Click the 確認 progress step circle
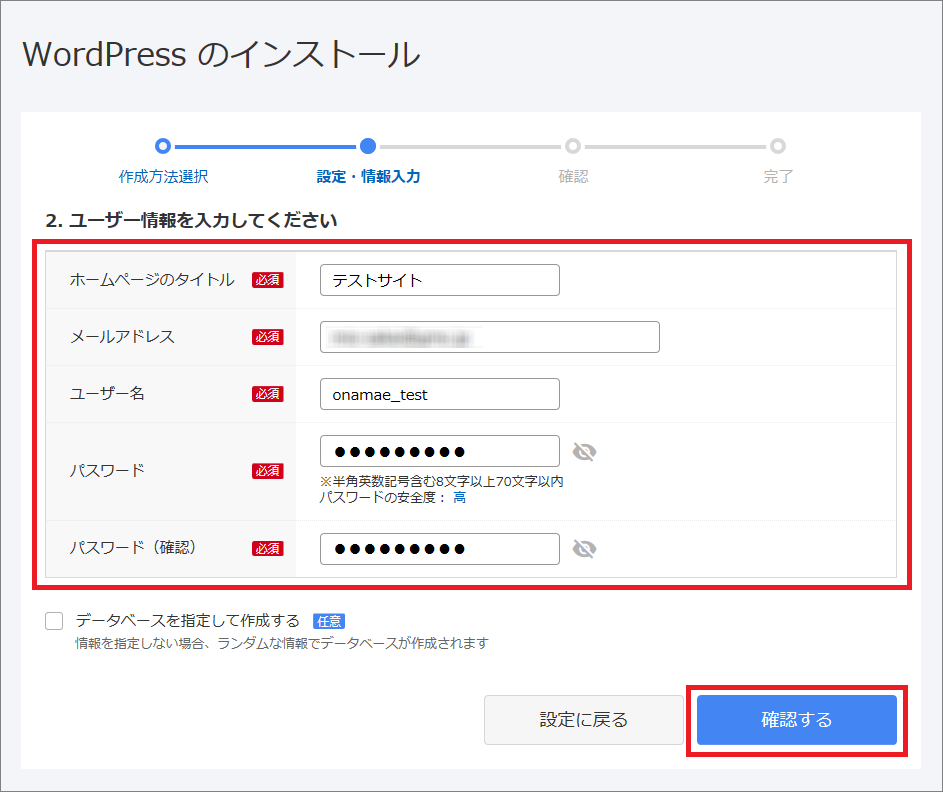 click(x=573, y=146)
